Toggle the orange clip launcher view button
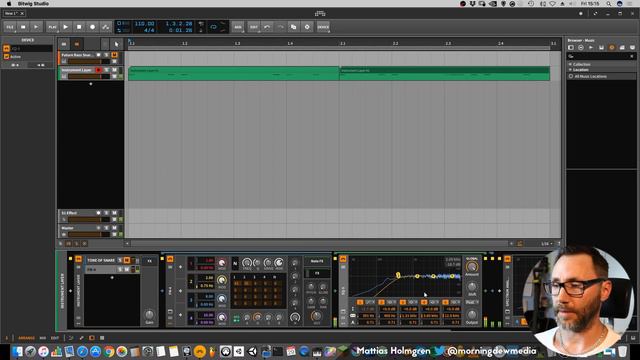The height and width of the screenshot is (360, 640). (x=77, y=44)
